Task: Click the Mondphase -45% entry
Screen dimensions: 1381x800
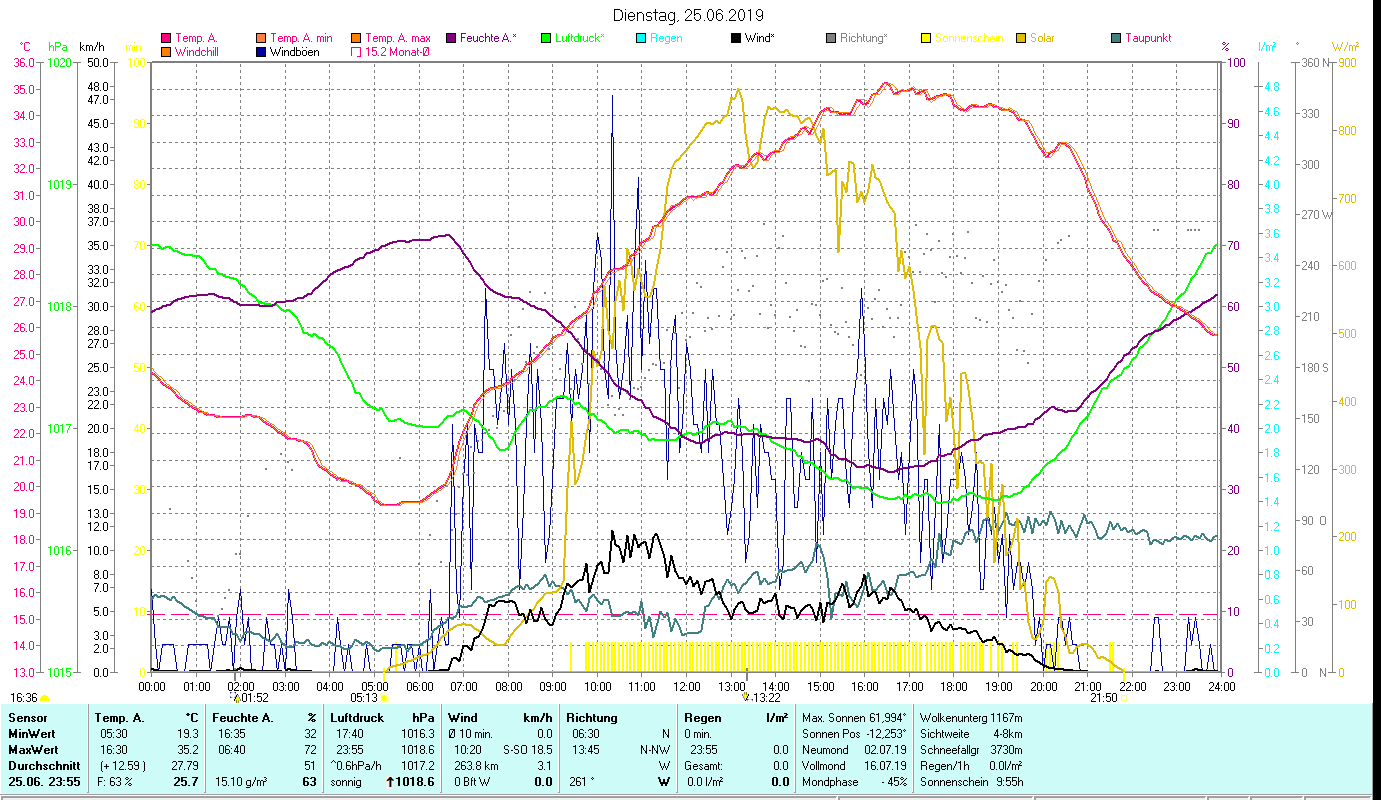Action: pos(855,781)
